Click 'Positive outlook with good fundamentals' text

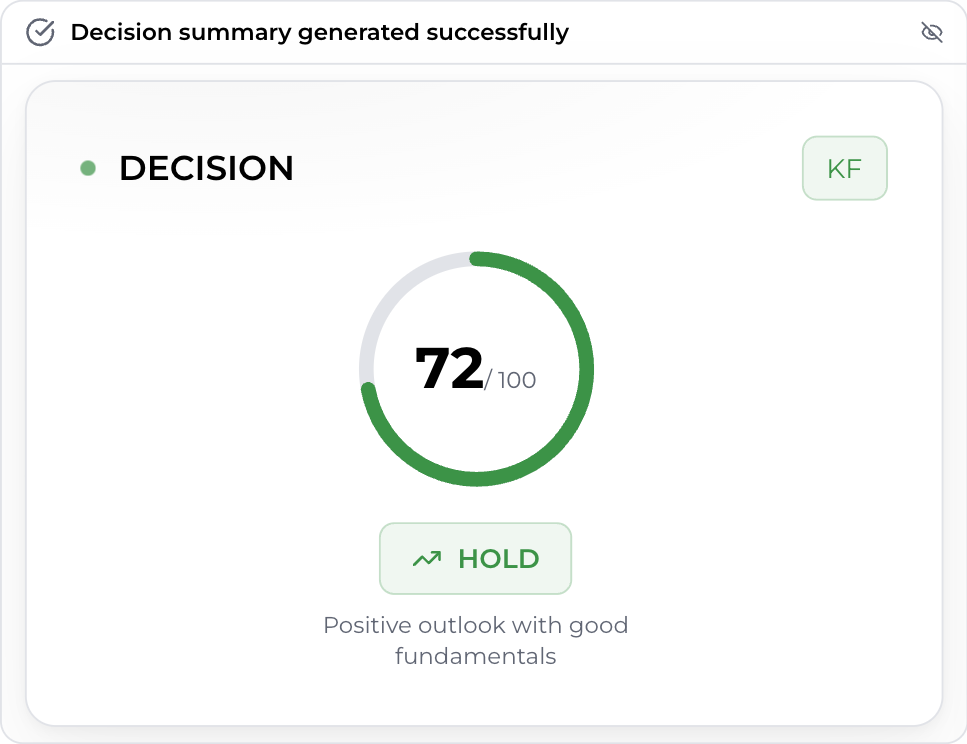pos(476,640)
